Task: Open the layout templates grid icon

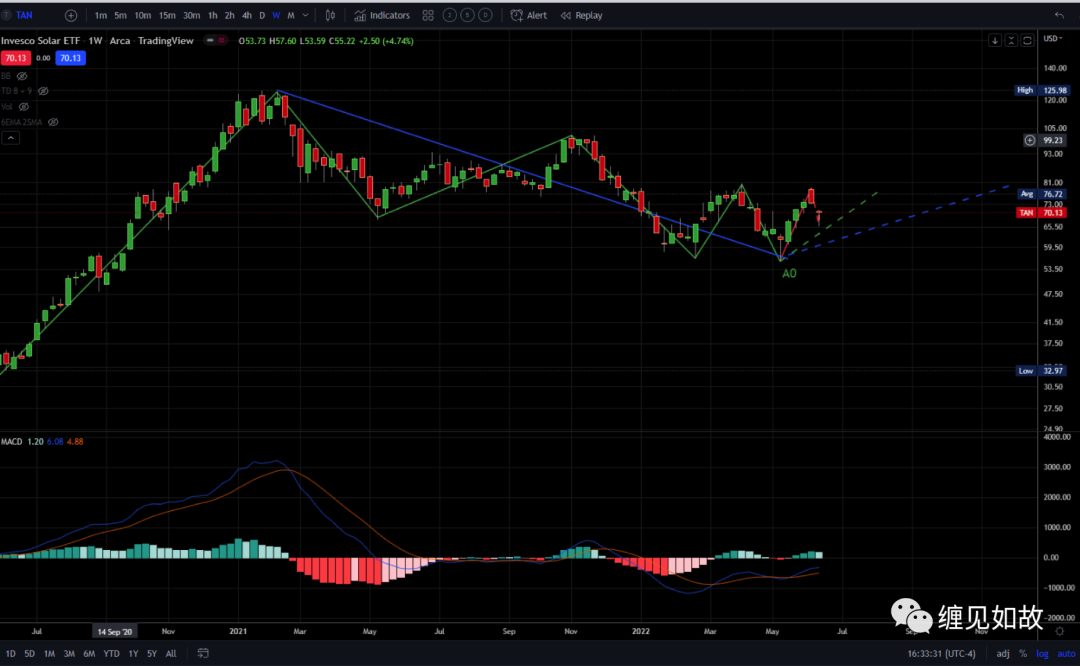Action: (428, 15)
